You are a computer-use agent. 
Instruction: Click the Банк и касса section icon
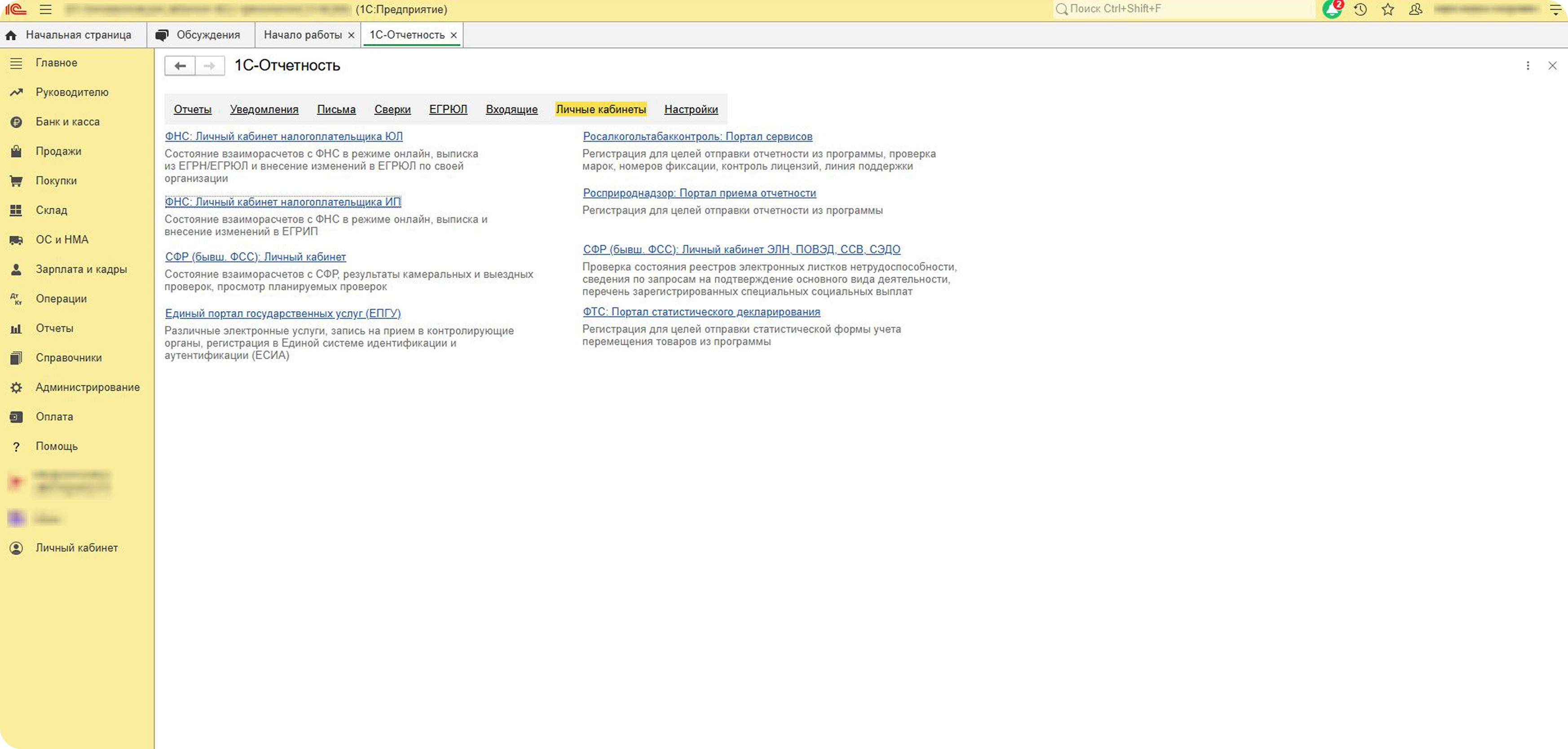coord(17,122)
